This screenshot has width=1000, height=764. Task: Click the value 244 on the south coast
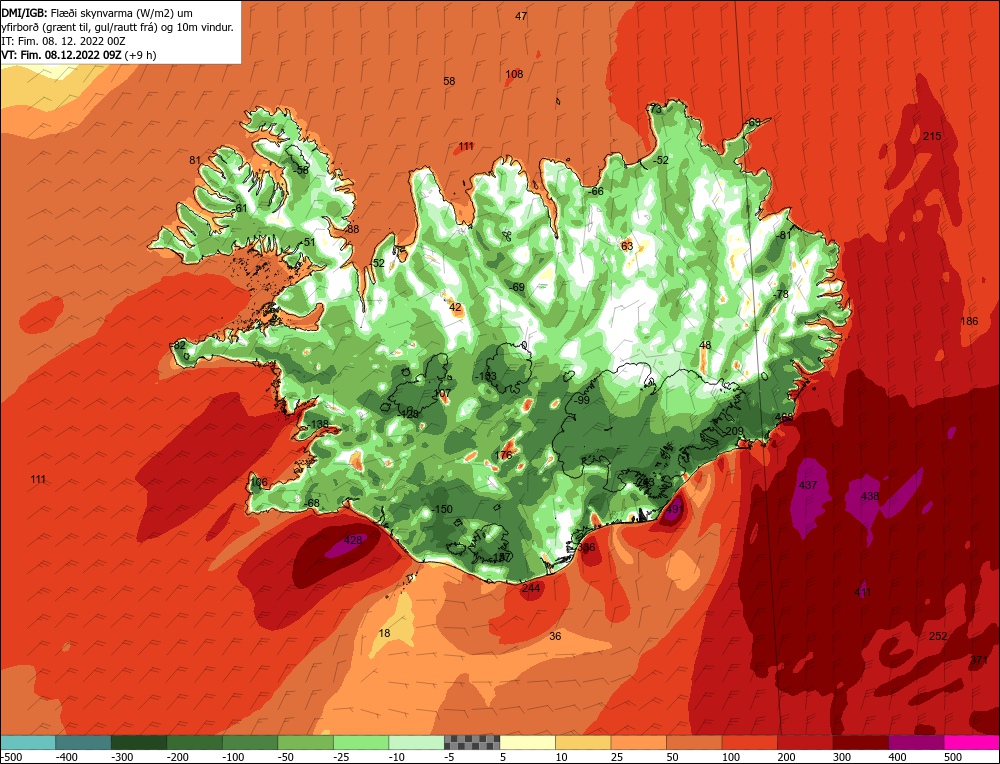pos(531,588)
